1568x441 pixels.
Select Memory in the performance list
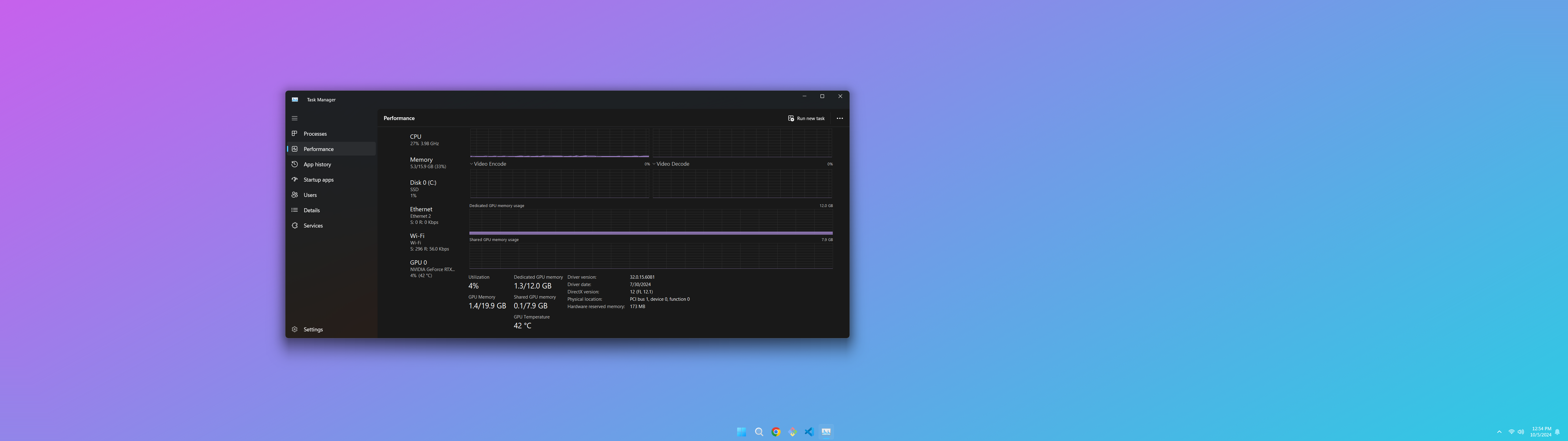(427, 163)
